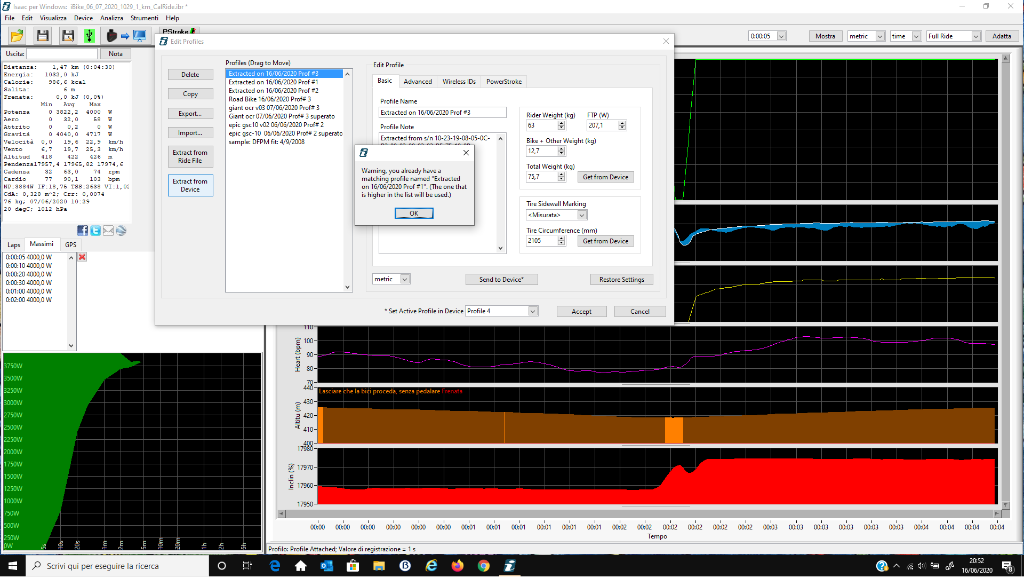The height and width of the screenshot is (578, 1024).
Task: Click the Extract from Ride File button
Action: coord(190,157)
